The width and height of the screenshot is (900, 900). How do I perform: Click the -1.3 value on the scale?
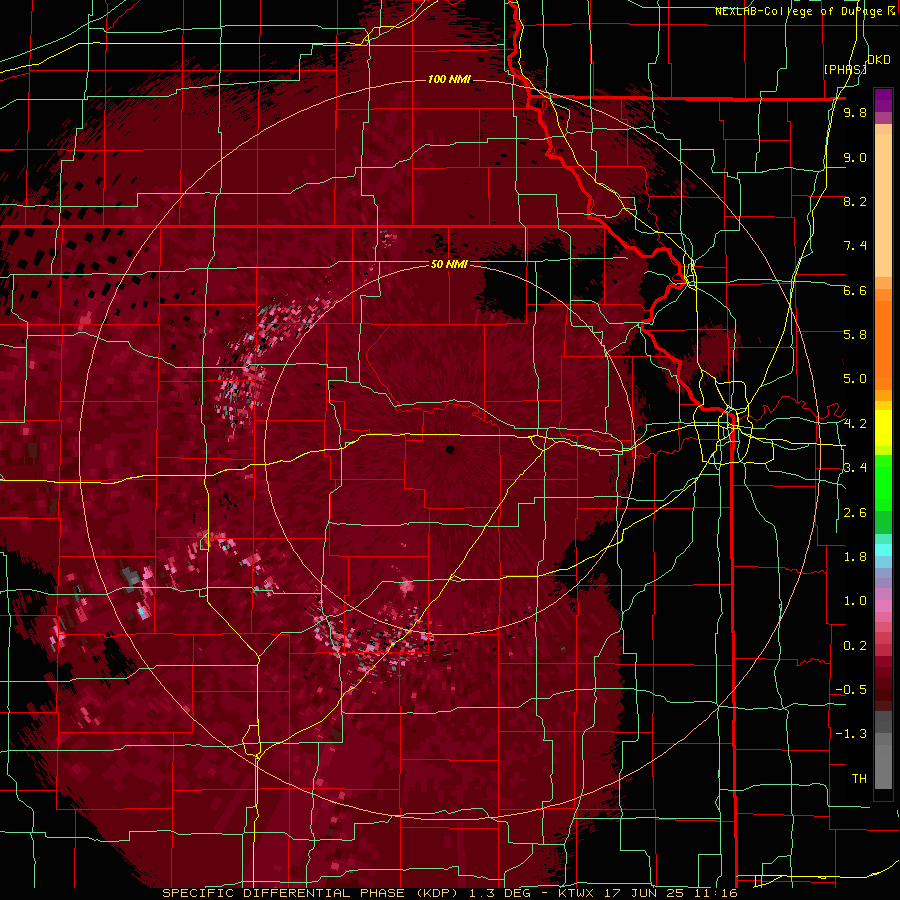coord(851,734)
